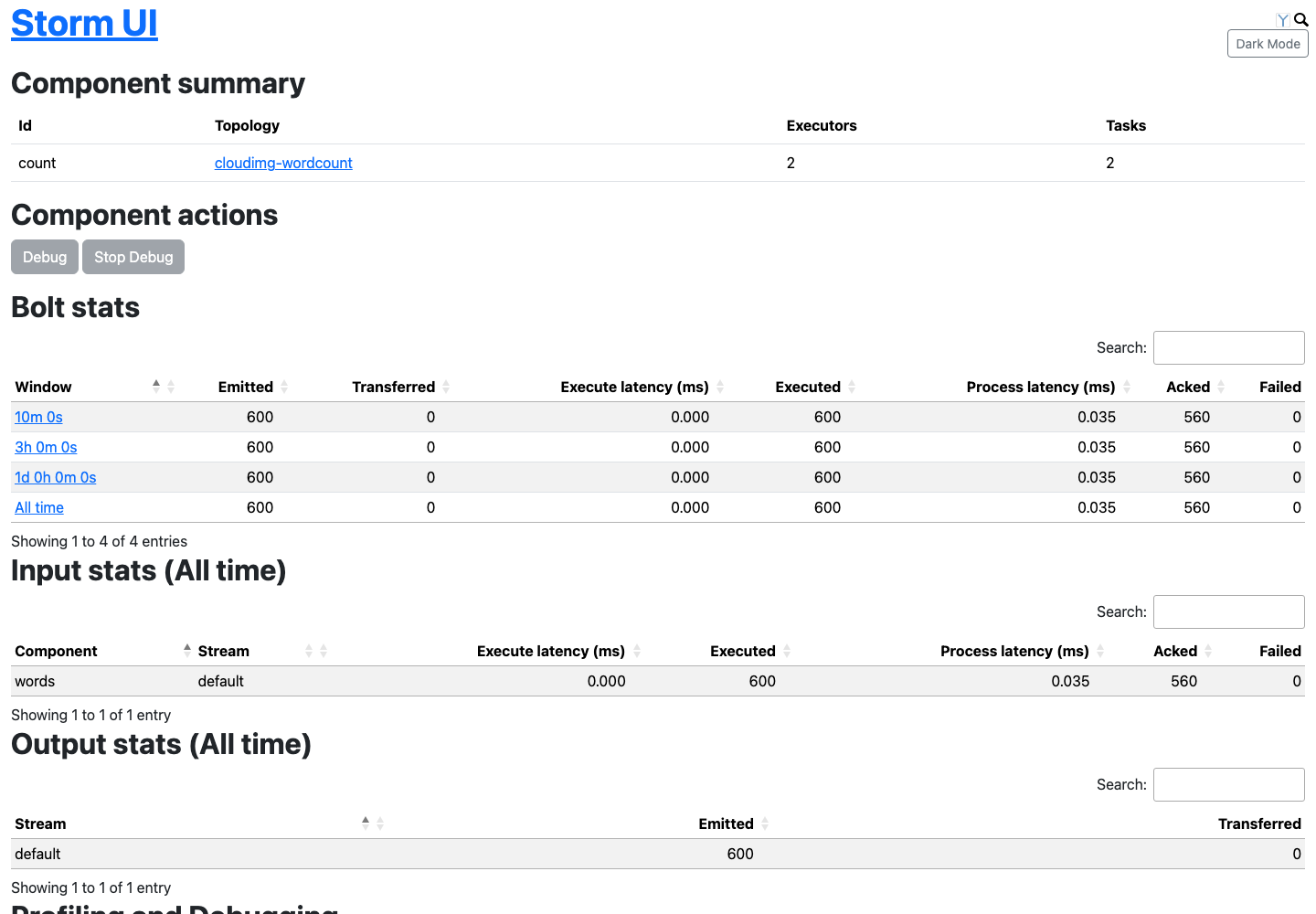Click the YARN logo icon near the search icon
This screenshot has width=1316, height=914.
pos(1283,20)
